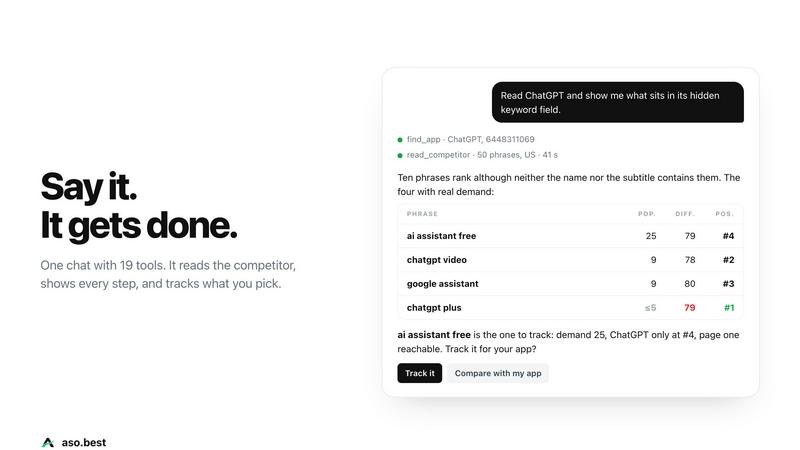Image resolution: width=800 pixels, height=450 pixels.
Task: Click the green dot beside find_app step
Action: pos(400,140)
